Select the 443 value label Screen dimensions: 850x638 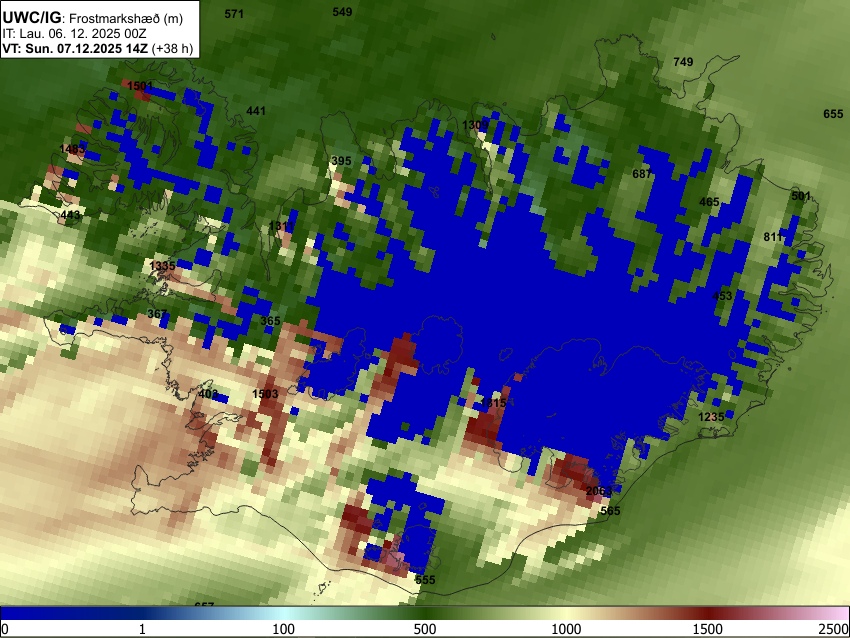(70, 215)
